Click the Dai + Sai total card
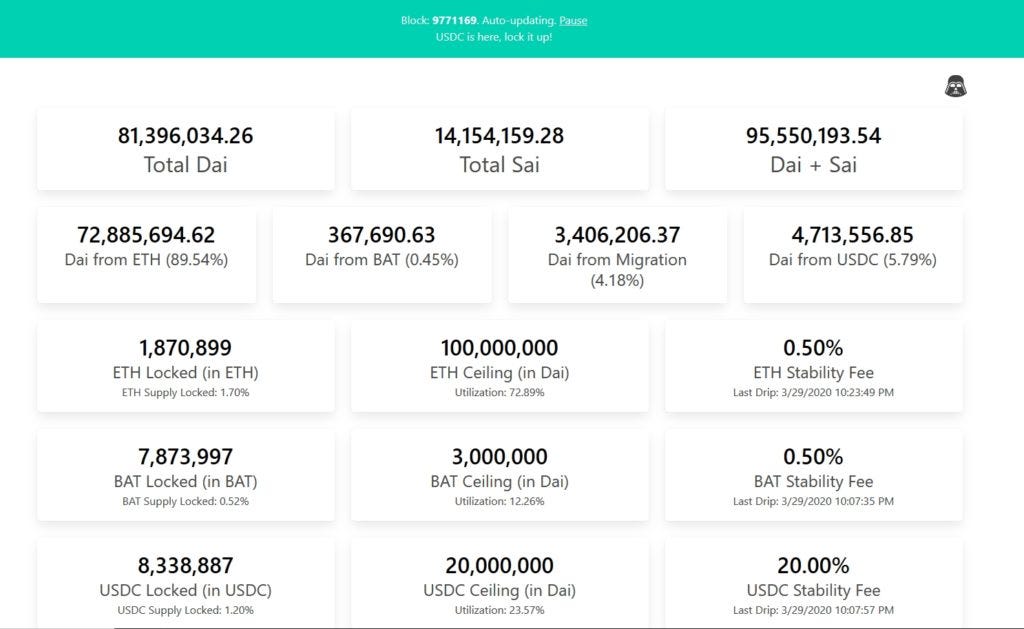 tap(813, 149)
